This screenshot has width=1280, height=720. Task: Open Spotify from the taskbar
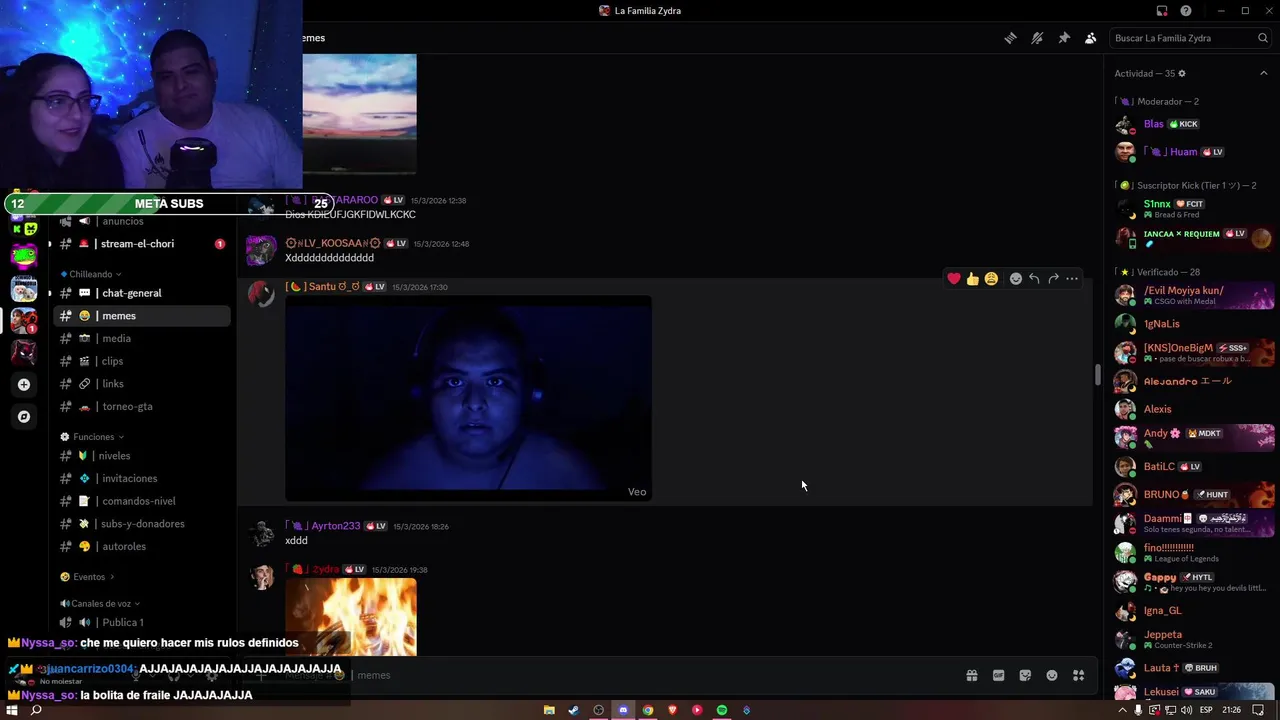722,710
